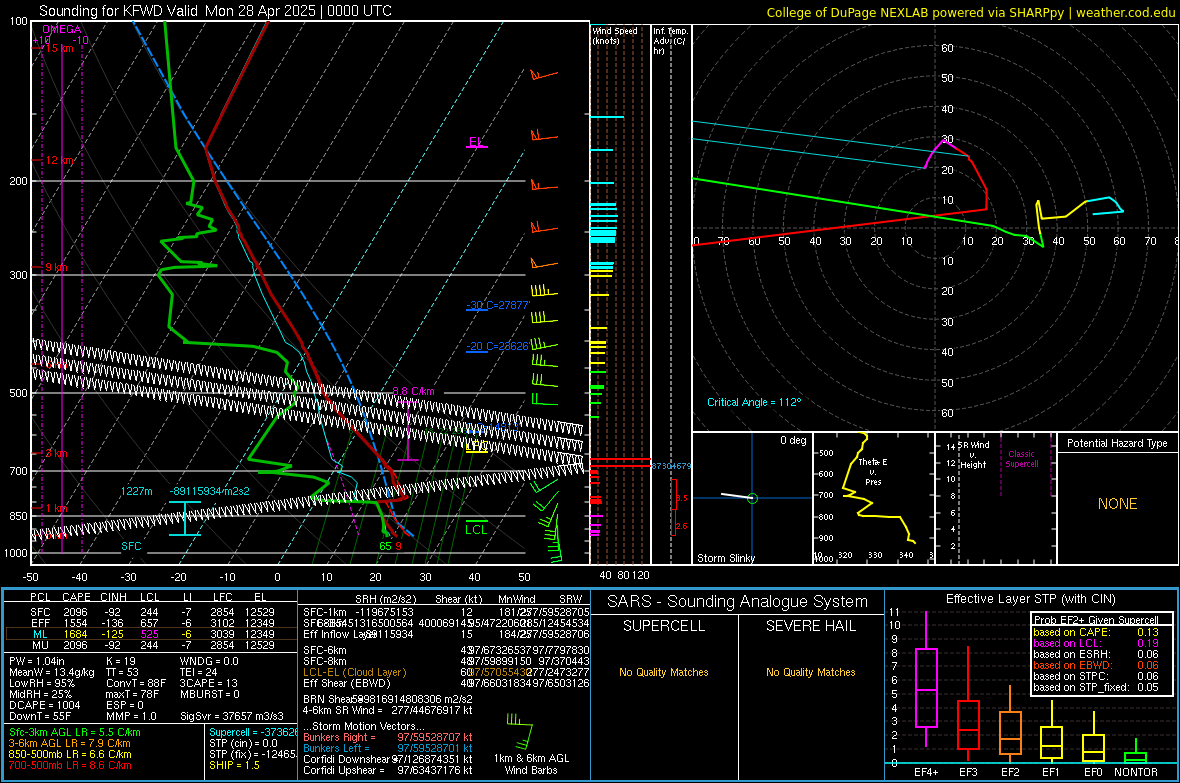Image resolution: width=1180 pixels, height=783 pixels.
Task: Click the EF3 axis label
Action: pos(969,772)
